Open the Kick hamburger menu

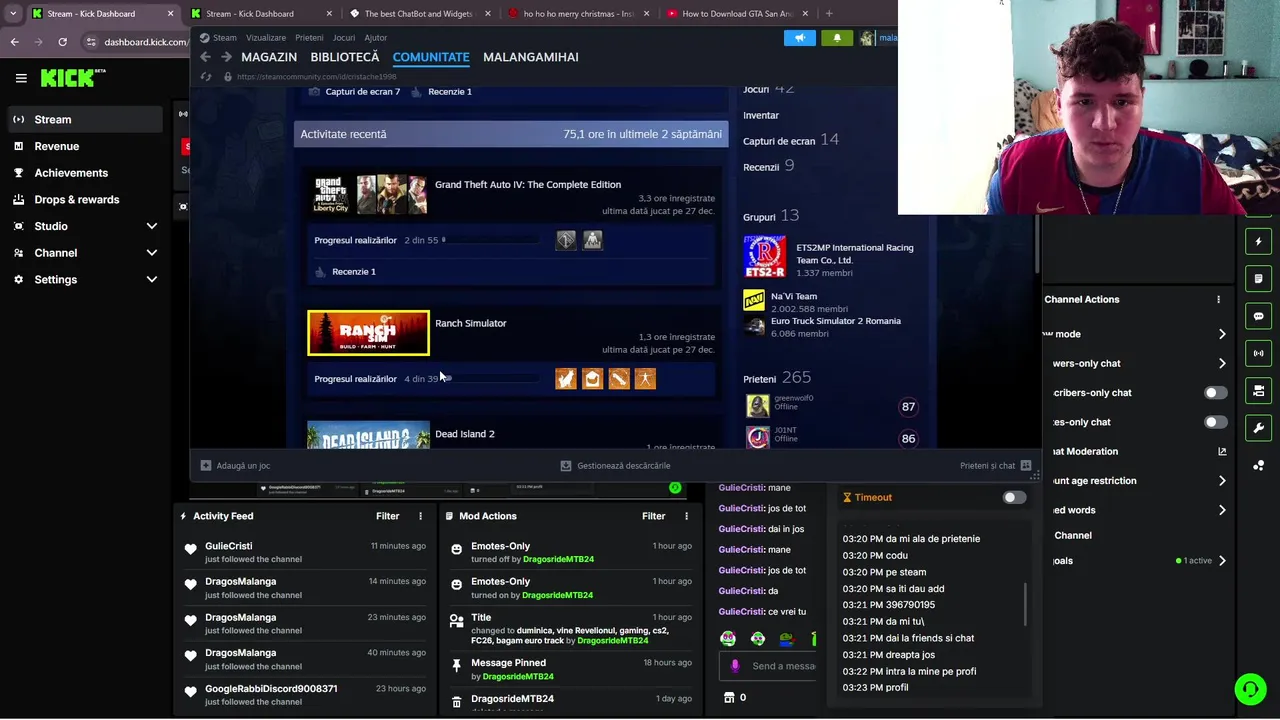(21, 78)
